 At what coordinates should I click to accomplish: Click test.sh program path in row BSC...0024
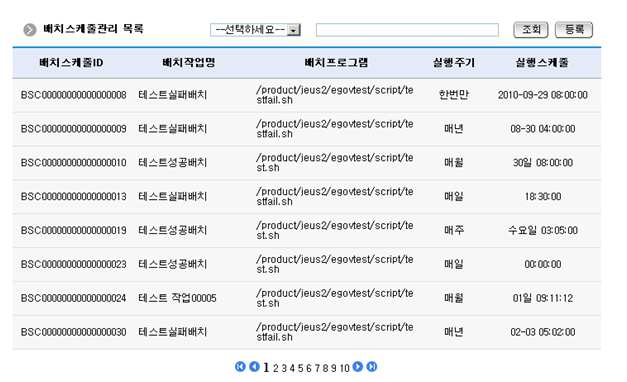point(335,298)
